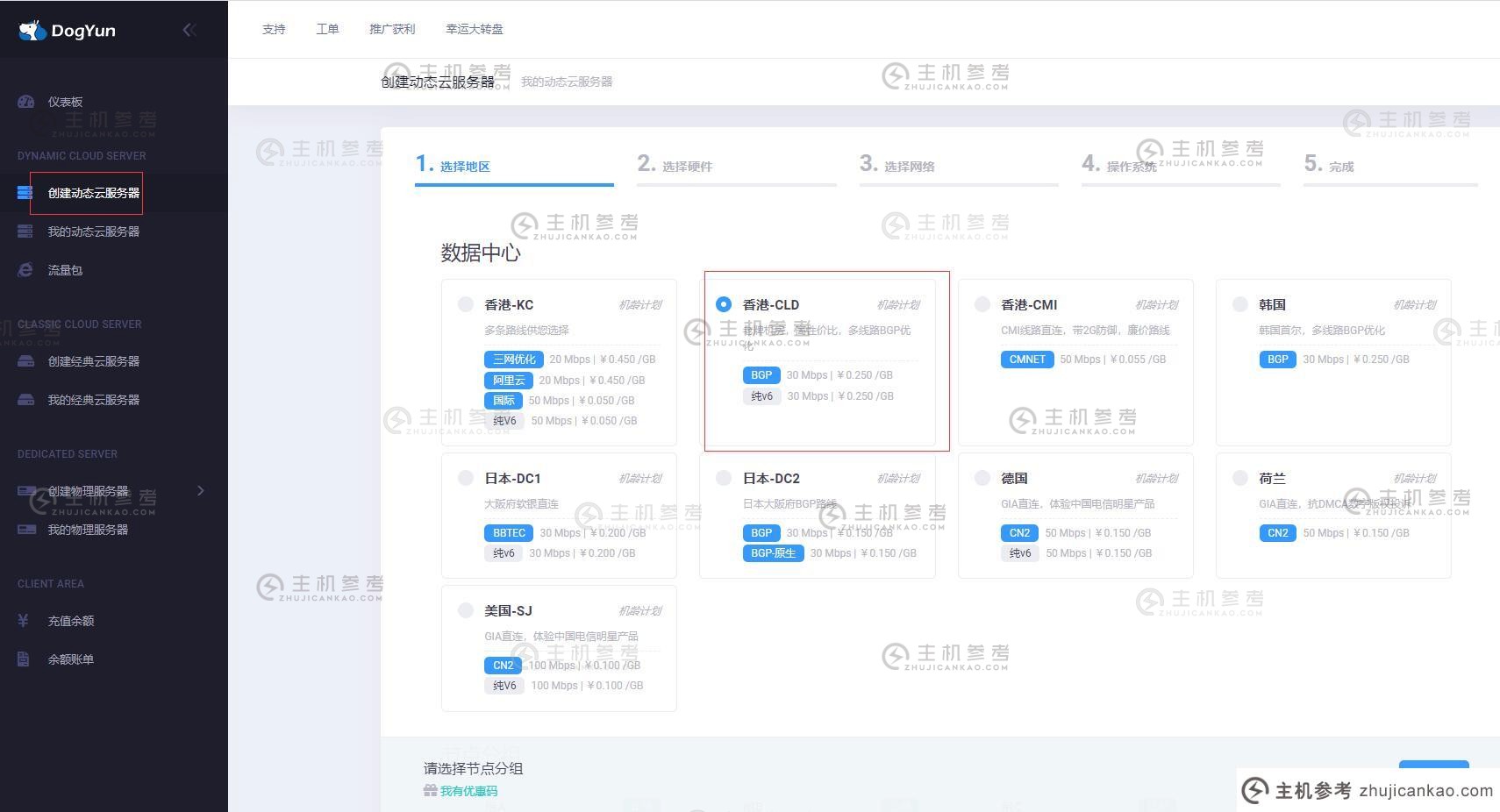This screenshot has height=812, width=1500.
Task: Click the BGP tag on 韩国 card
Action: pos(1278,360)
